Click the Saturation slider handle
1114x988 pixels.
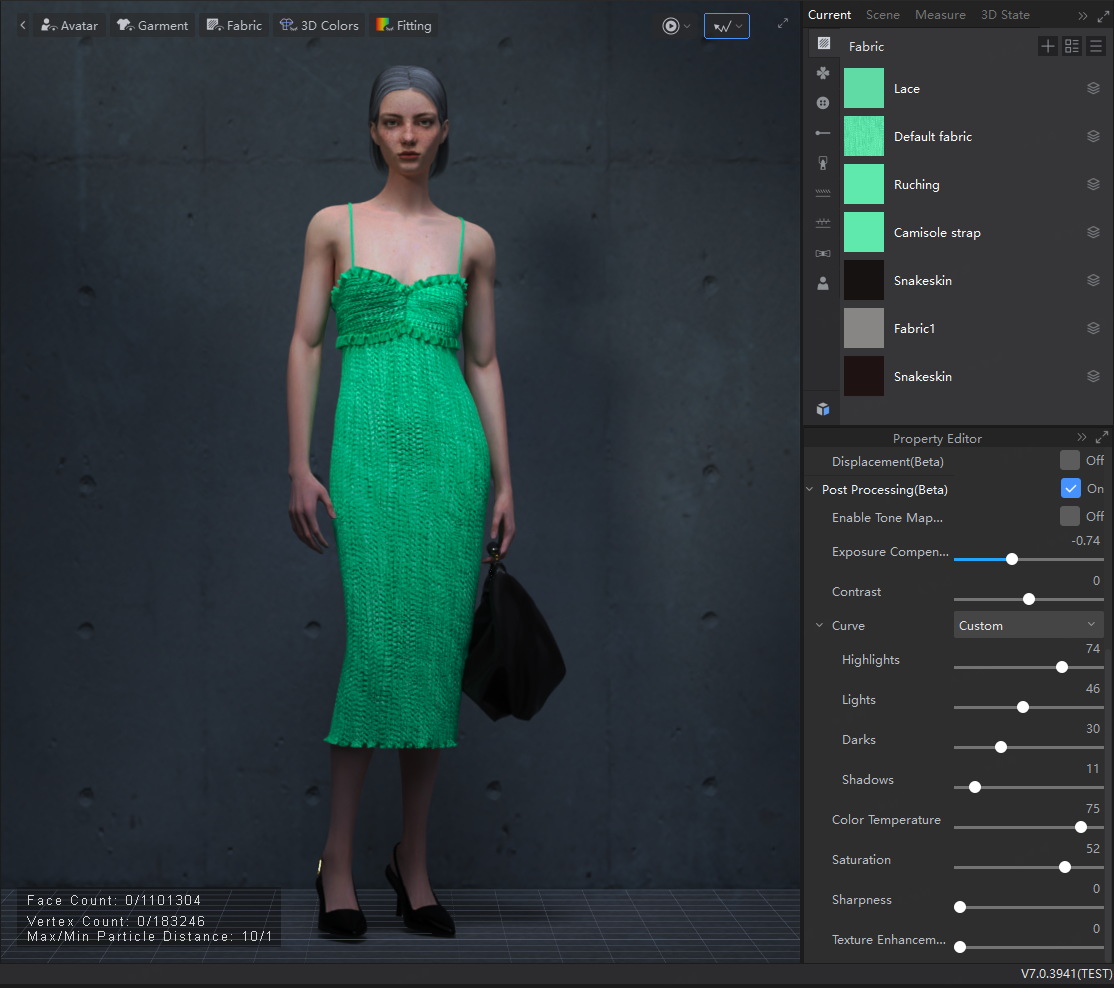point(1065,867)
